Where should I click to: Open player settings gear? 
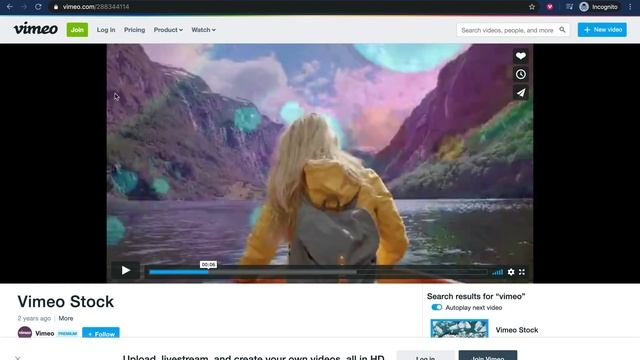pos(511,272)
